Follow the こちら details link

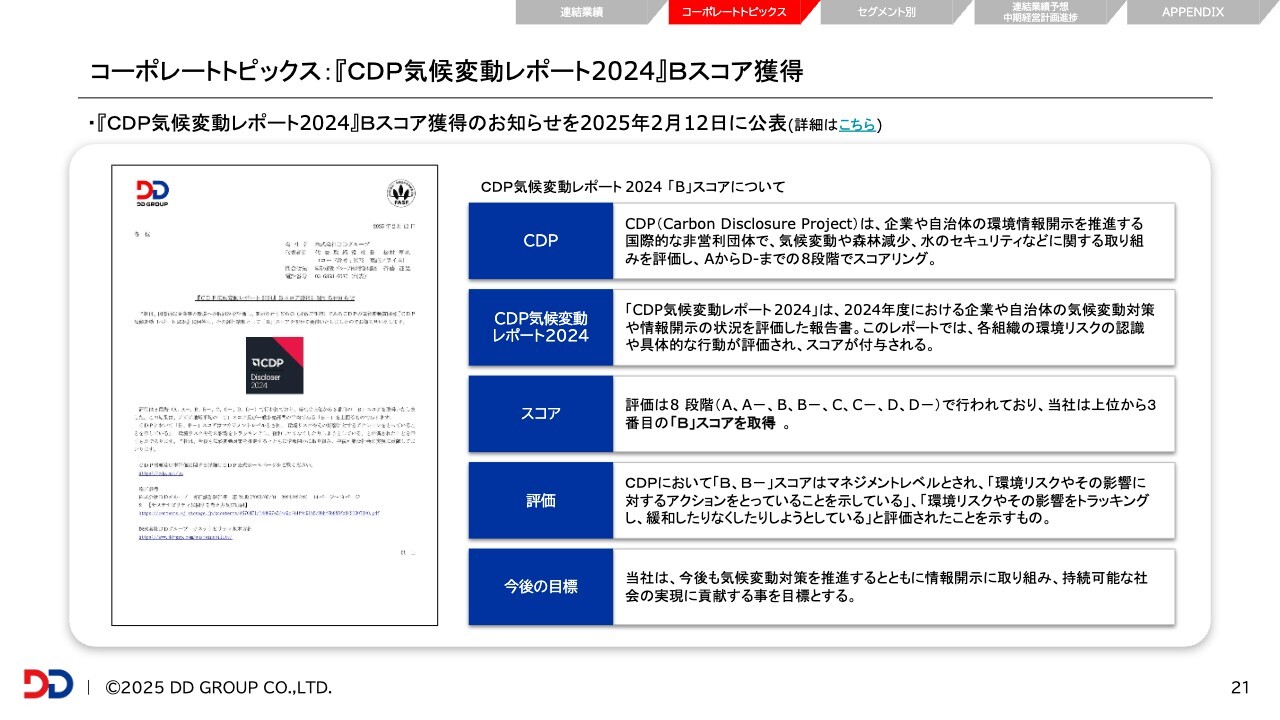[857, 125]
